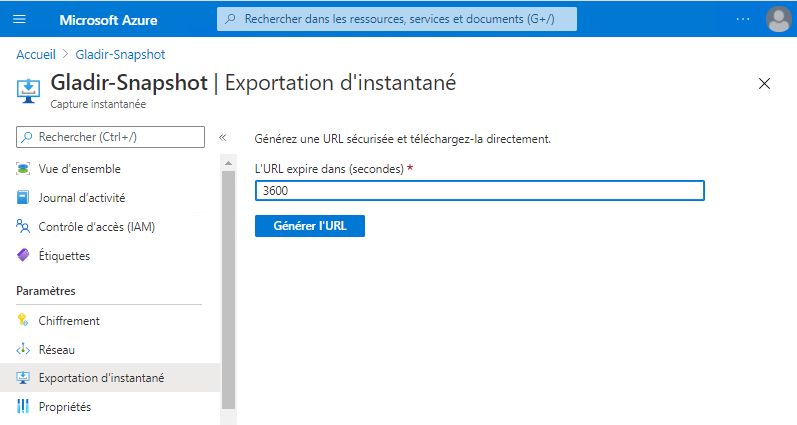This screenshot has height=425, width=797.
Task: Click the Générer l'URL button
Action: (x=309, y=226)
